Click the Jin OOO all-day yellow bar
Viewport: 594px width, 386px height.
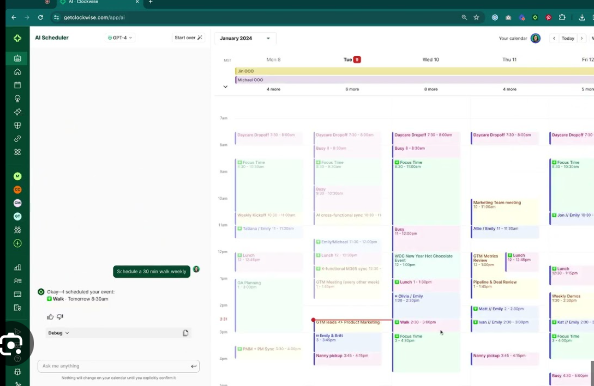coord(414,71)
